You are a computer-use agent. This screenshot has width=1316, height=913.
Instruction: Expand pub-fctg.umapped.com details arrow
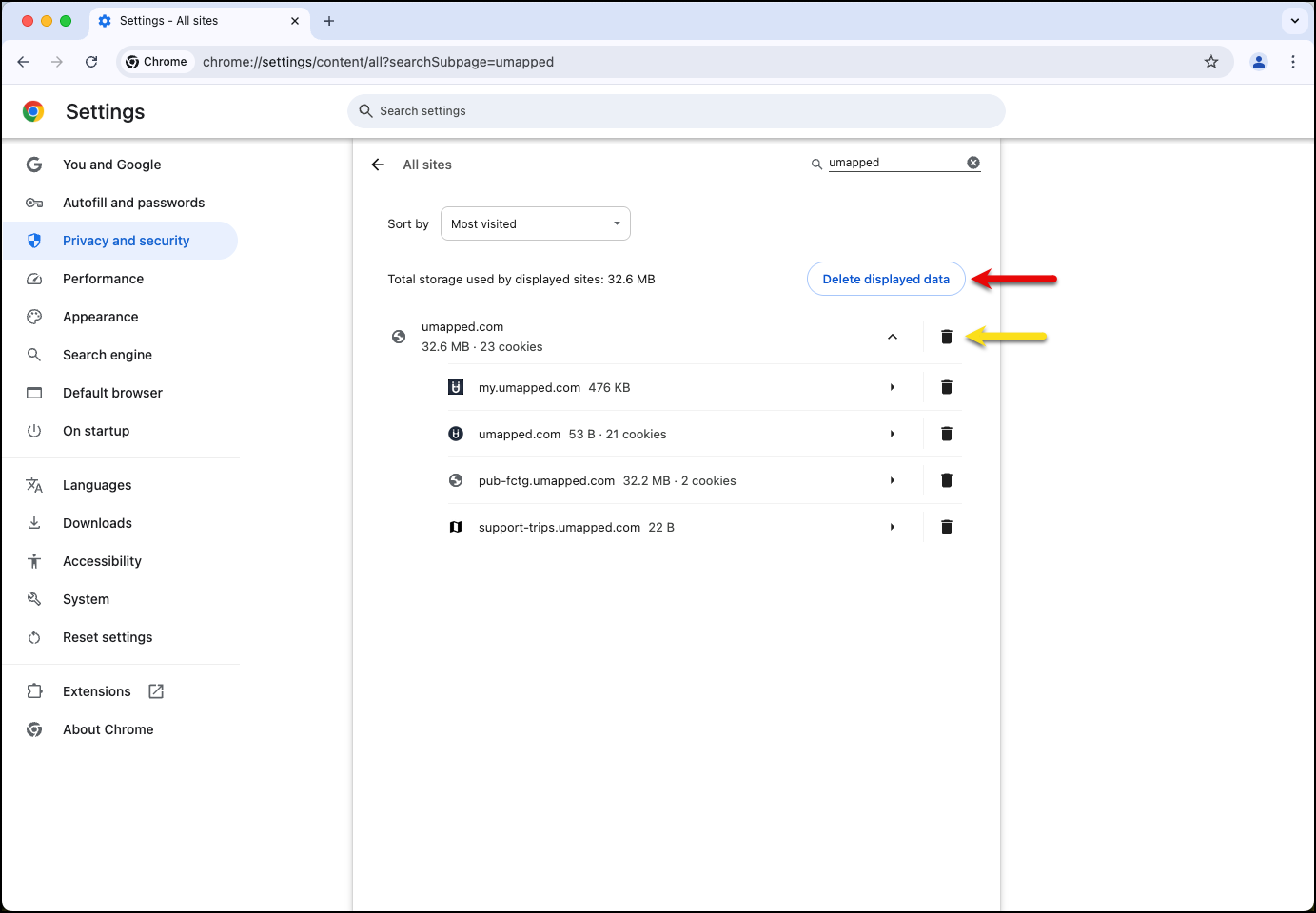[x=893, y=480]
